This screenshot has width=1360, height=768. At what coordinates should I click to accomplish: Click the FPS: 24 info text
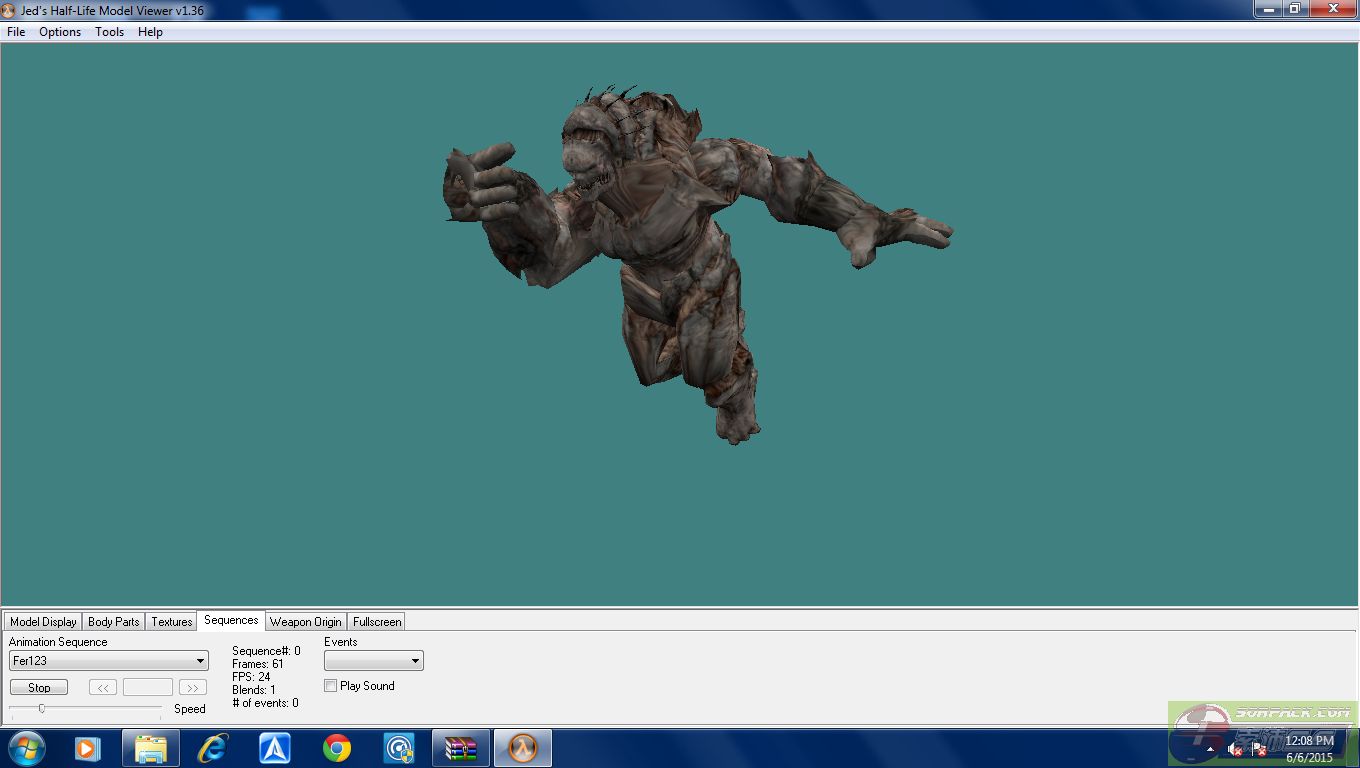(x=251, y=677)
